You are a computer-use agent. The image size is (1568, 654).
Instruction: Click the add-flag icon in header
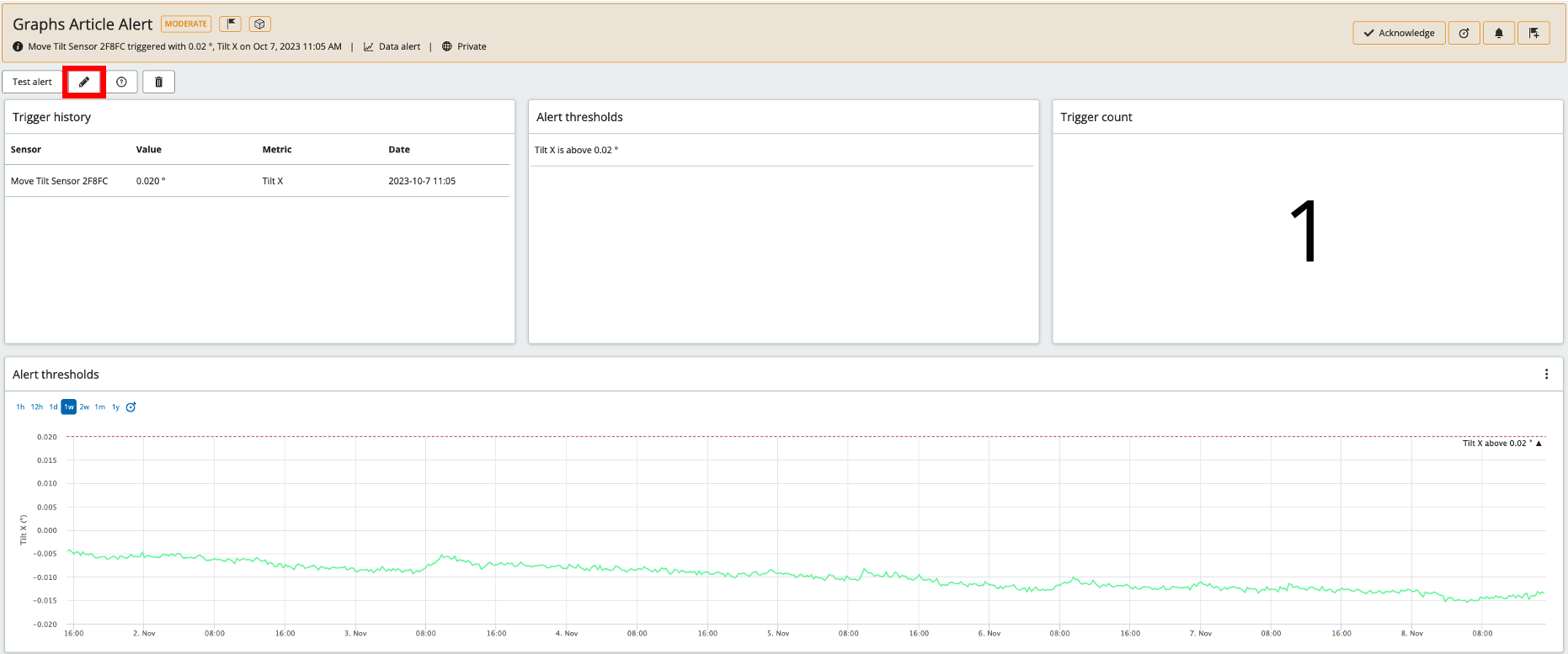pos(1533,33)
